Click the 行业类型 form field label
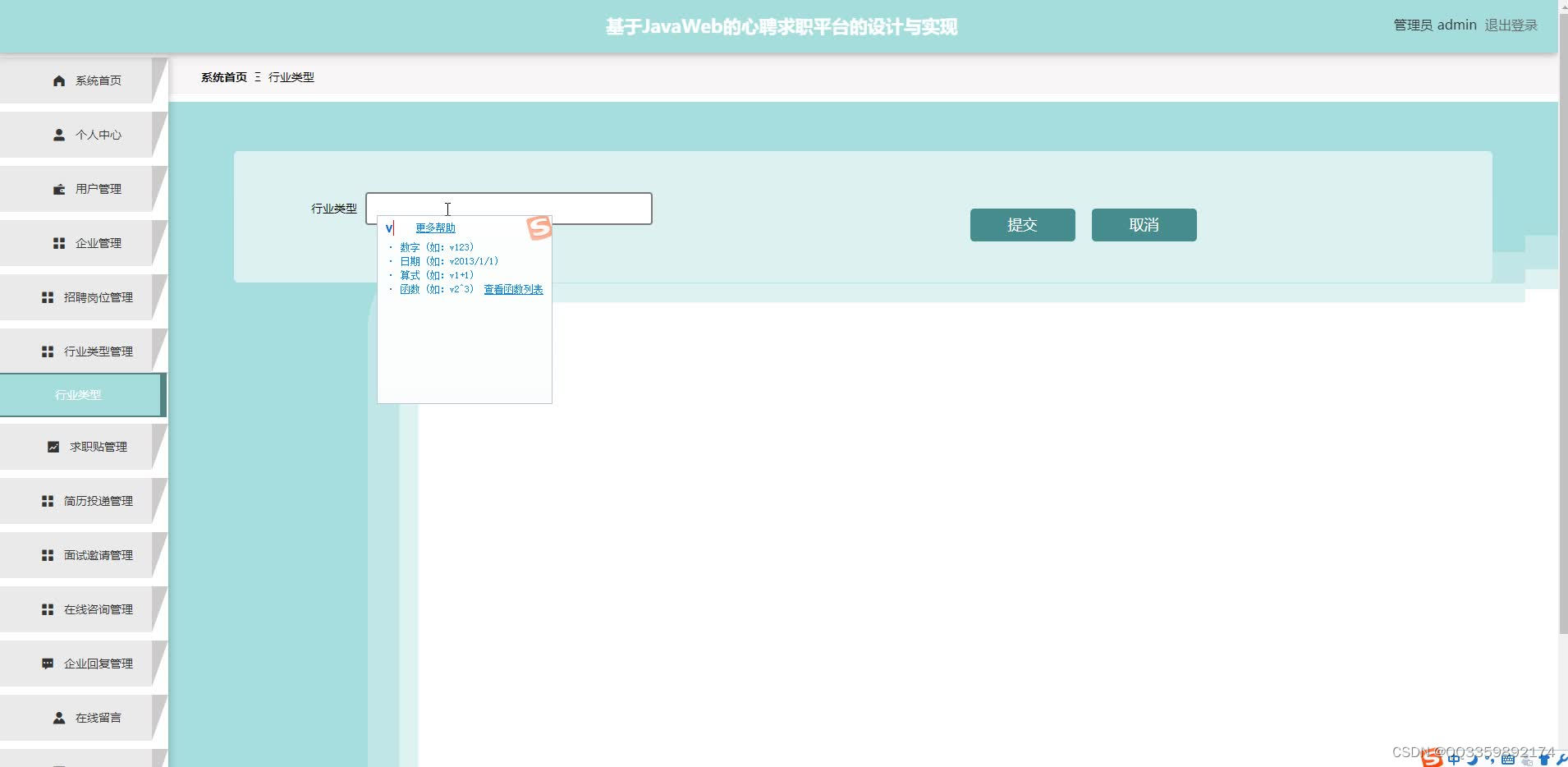1568x767 pixels. point(334,209)
